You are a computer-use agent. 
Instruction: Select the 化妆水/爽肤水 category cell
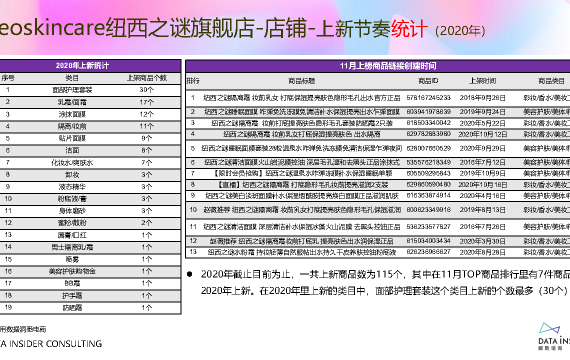coord(72,163)
